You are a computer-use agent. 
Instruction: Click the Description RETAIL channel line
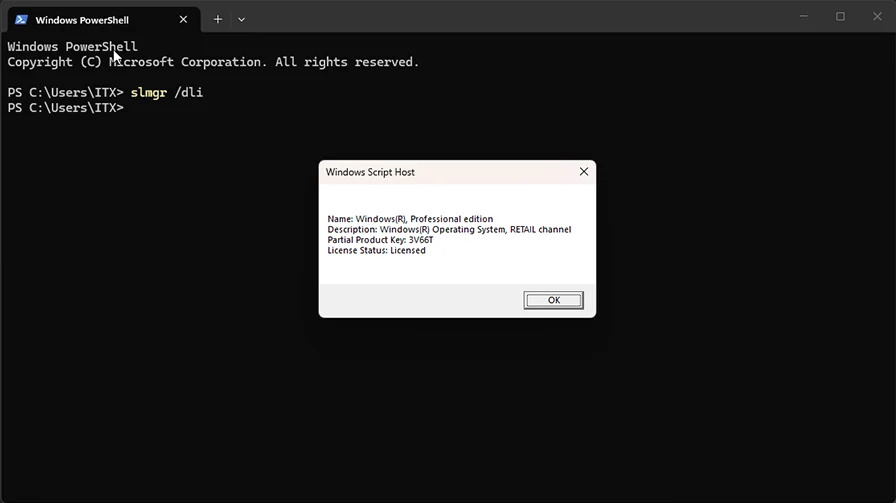(449, 229)
